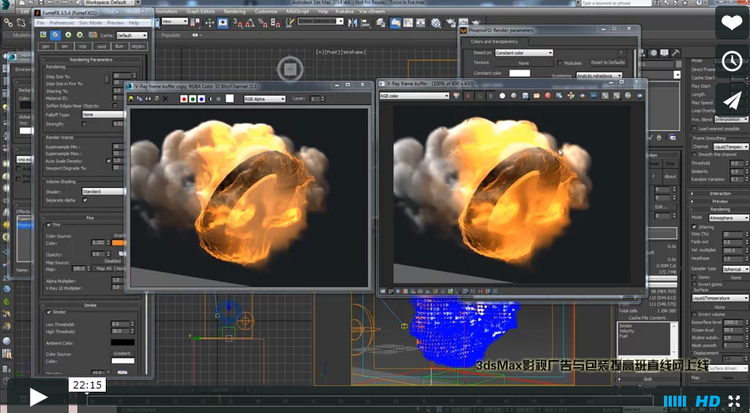
Task: Click the Select and Move tool icon
Action: click(x=210, y=22)
